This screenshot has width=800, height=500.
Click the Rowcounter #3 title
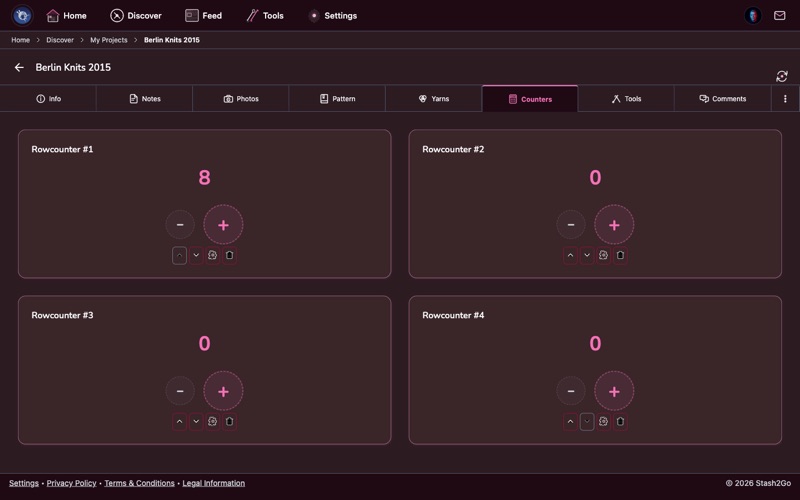tap(62, 315)
